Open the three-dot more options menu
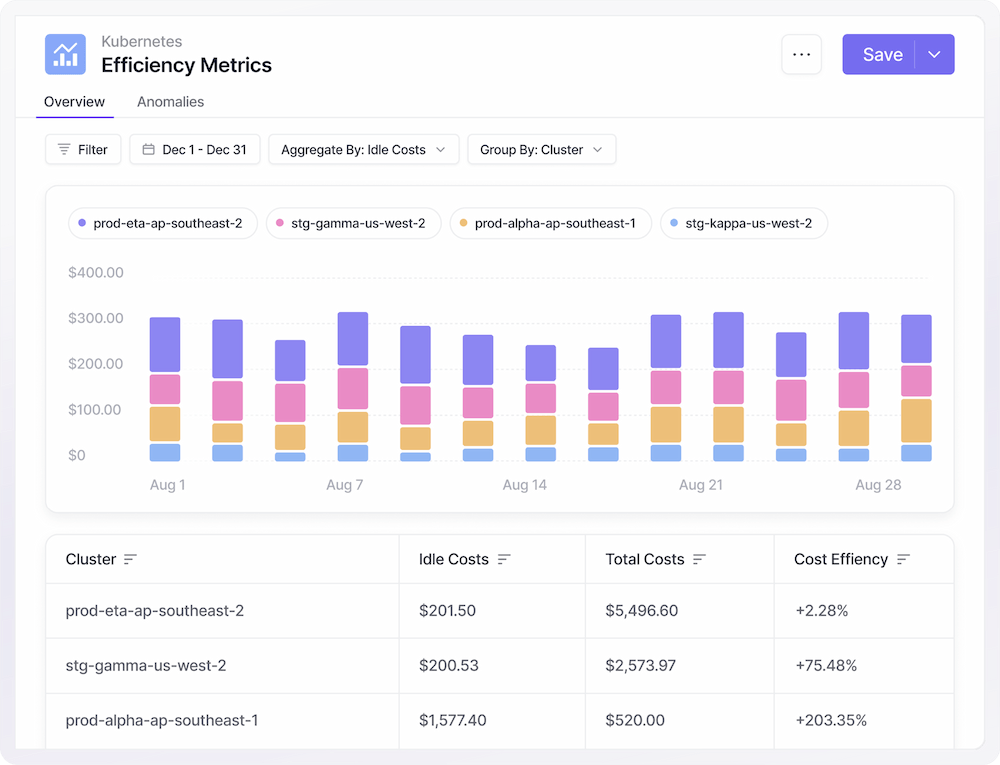This screenshot has width=1000, height=765. 801,55
